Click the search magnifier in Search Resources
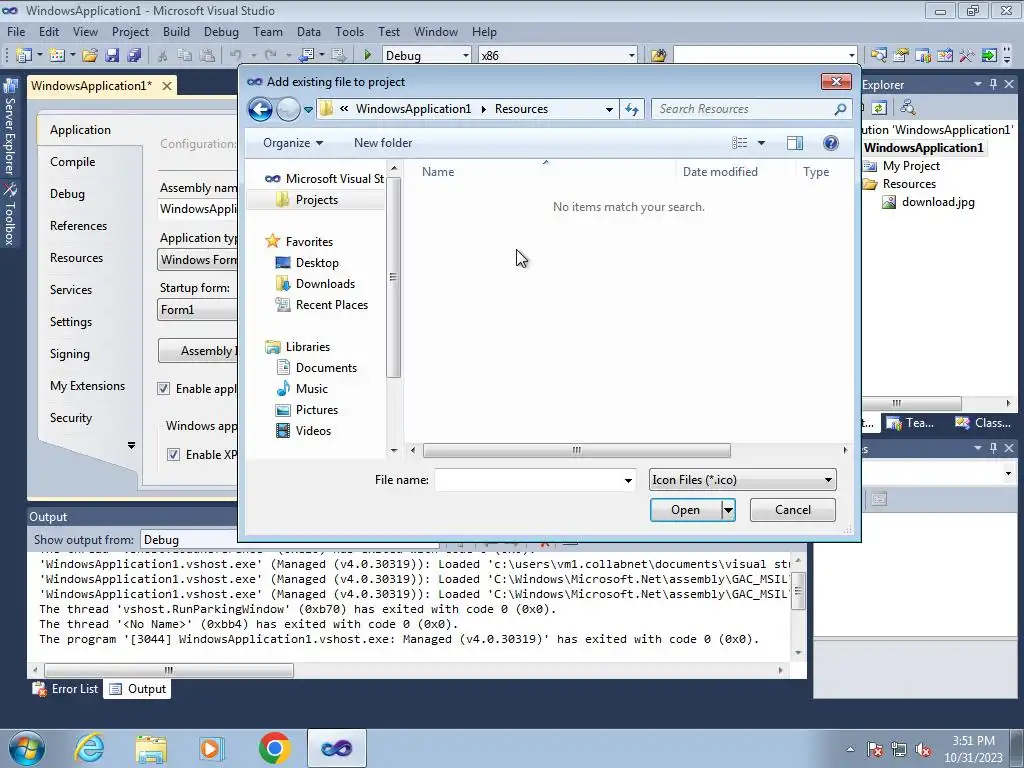1024x768 pixels. coord(840,109)
